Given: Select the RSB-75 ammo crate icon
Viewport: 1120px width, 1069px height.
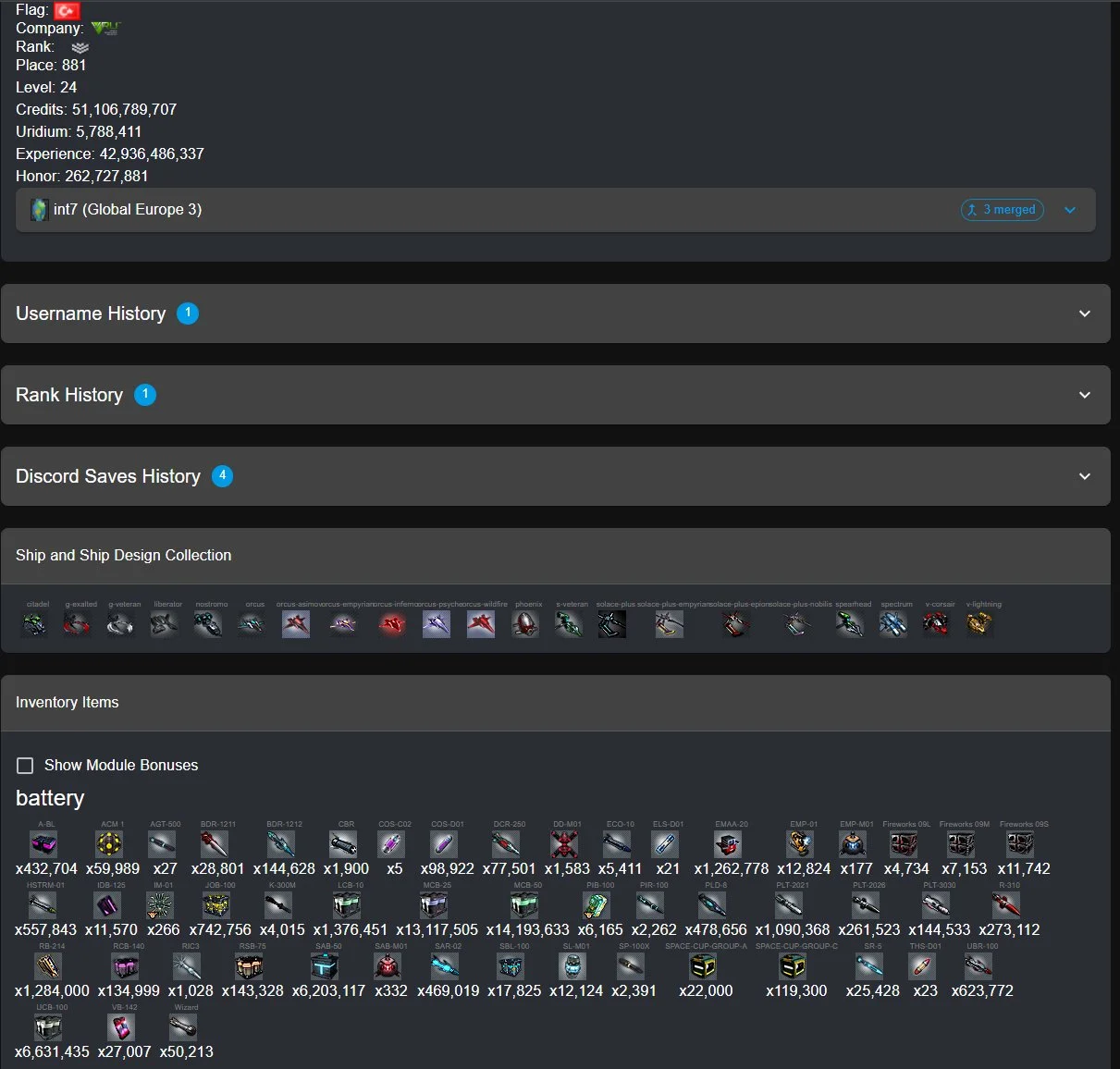Looking at the screenshot, I should pos(250,966).
